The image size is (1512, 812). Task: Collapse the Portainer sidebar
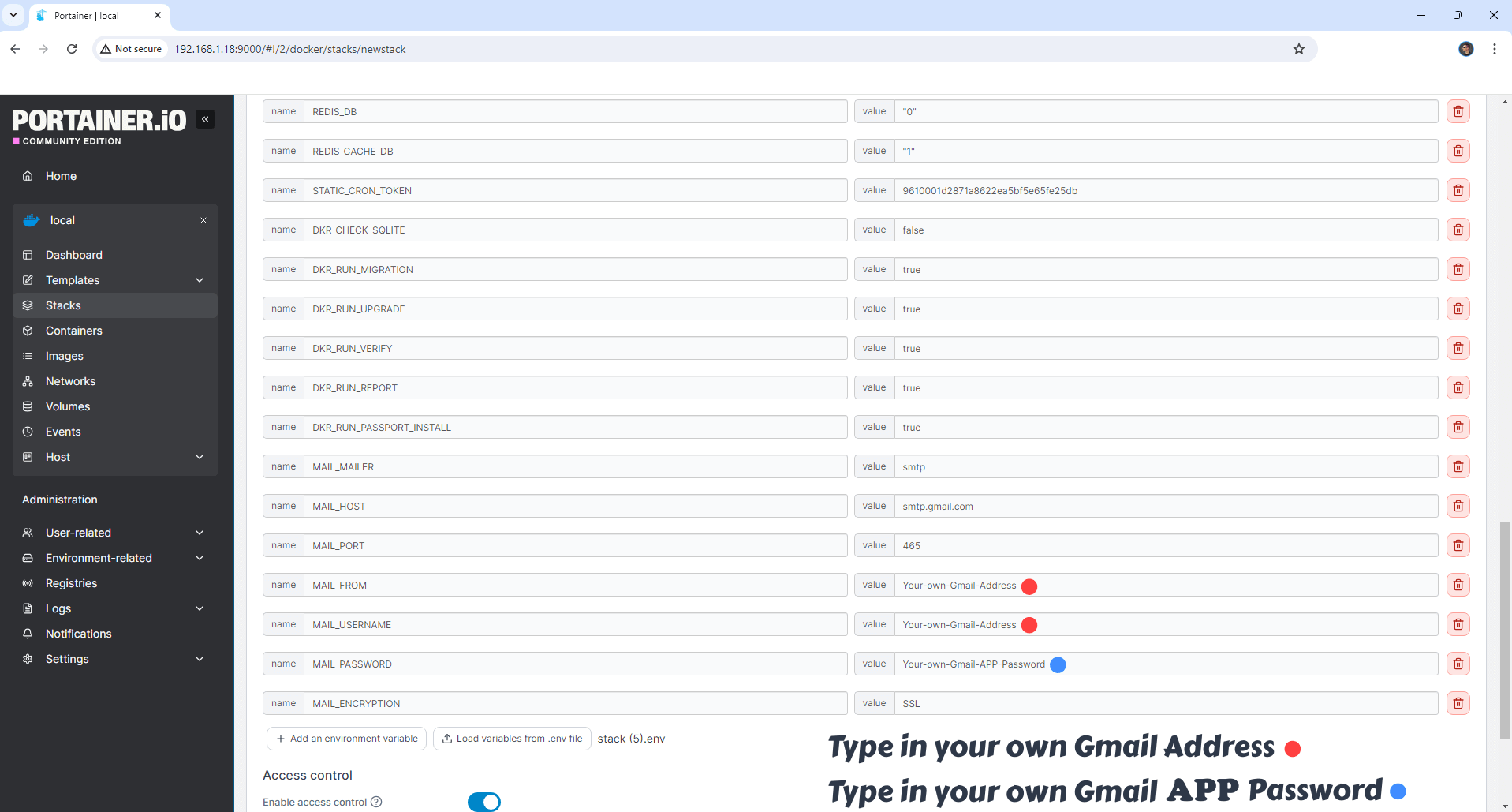pos(205,119)
